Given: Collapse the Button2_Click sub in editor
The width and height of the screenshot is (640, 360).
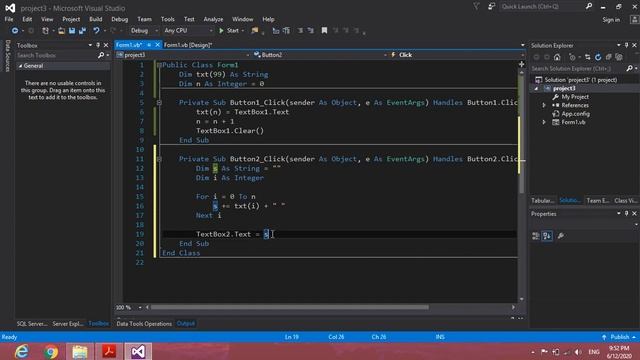Looking at the screenshot, I should [x=159, y=159].
